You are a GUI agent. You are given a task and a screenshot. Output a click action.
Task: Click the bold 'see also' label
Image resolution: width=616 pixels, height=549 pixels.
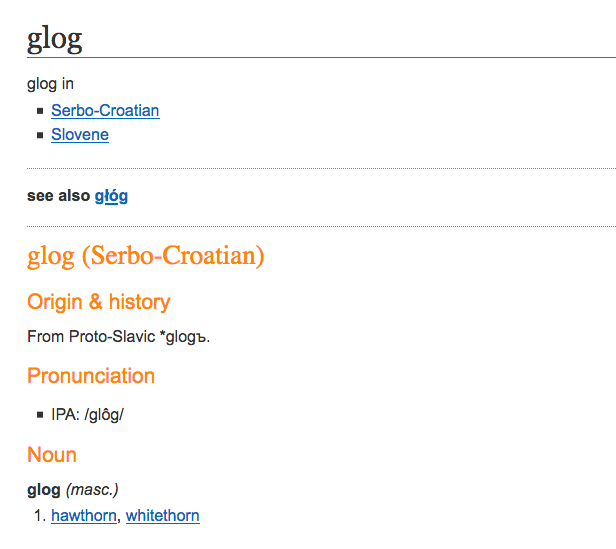[x=59, y=195]
